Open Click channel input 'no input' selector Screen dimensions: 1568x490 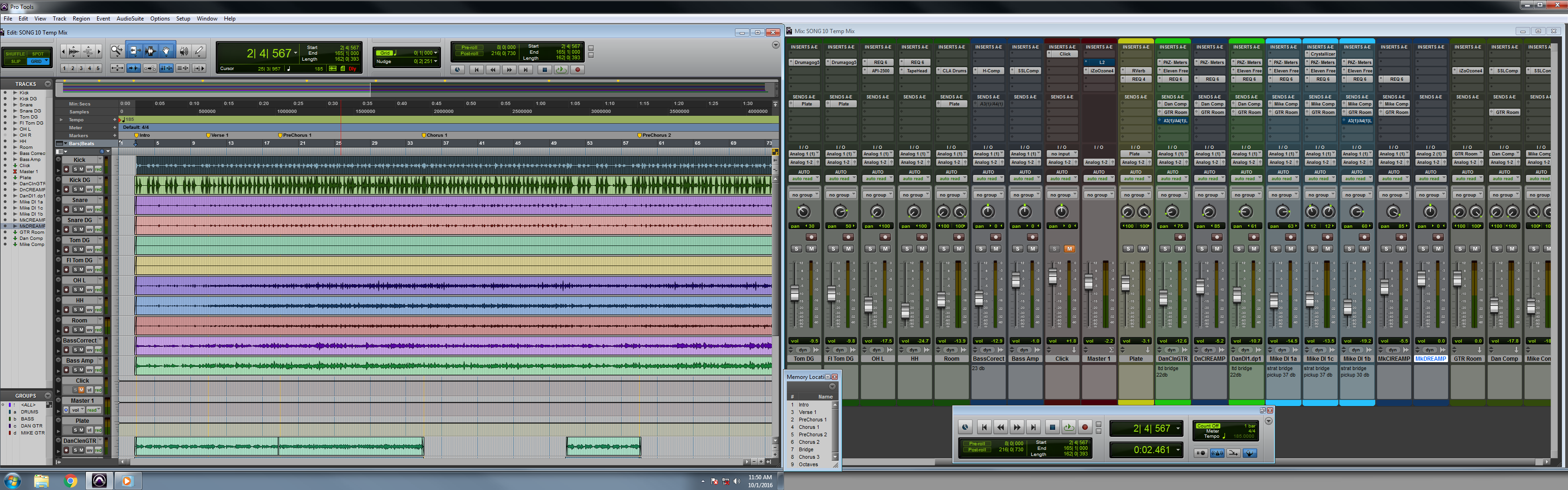point(1062,154)
